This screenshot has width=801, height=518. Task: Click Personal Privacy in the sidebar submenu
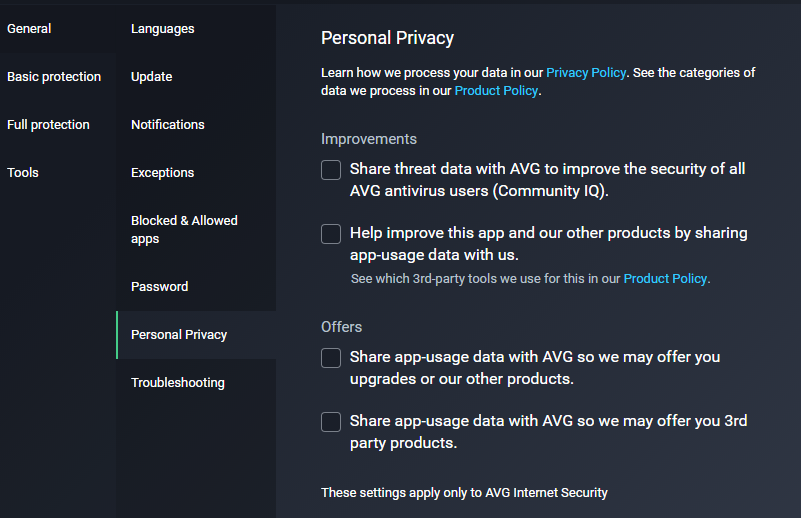179,335
